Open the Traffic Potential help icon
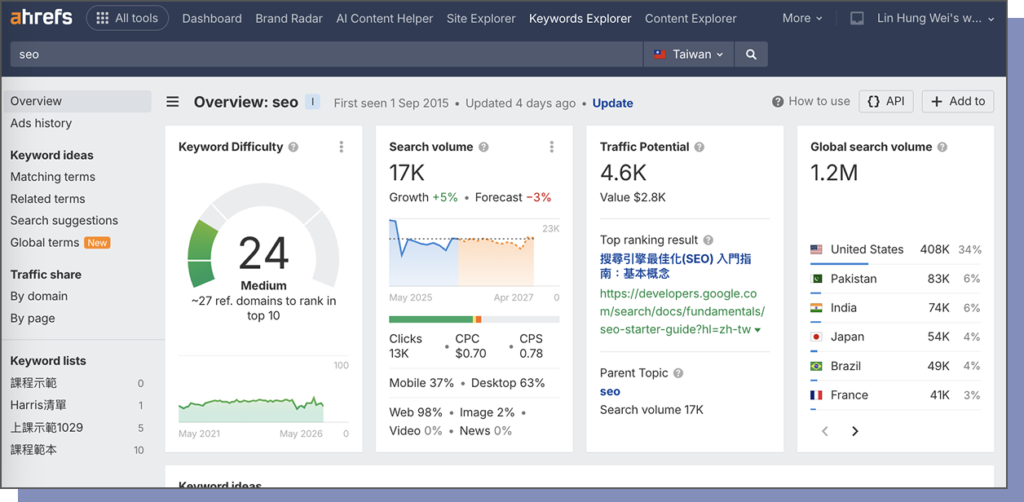1024x502 pixels. (699, 147)
